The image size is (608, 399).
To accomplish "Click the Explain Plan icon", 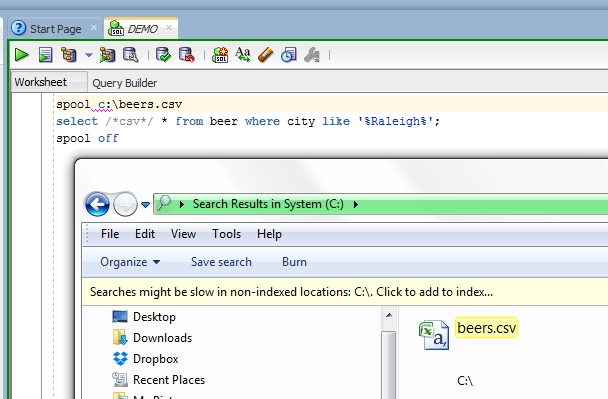I will 69,55.
